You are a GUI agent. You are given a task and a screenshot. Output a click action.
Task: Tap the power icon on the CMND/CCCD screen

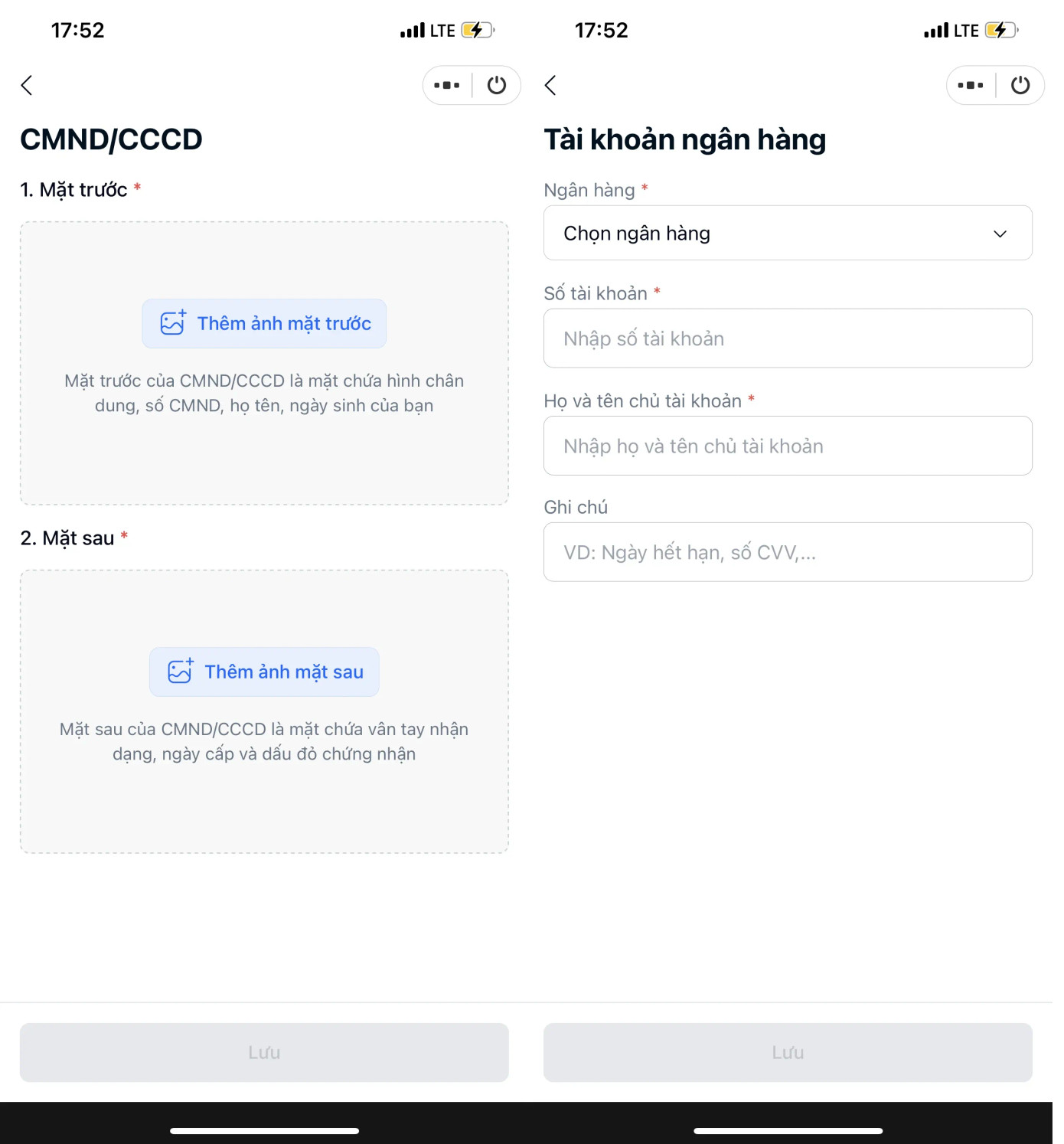pyautogui.click(x=497, y=85)
